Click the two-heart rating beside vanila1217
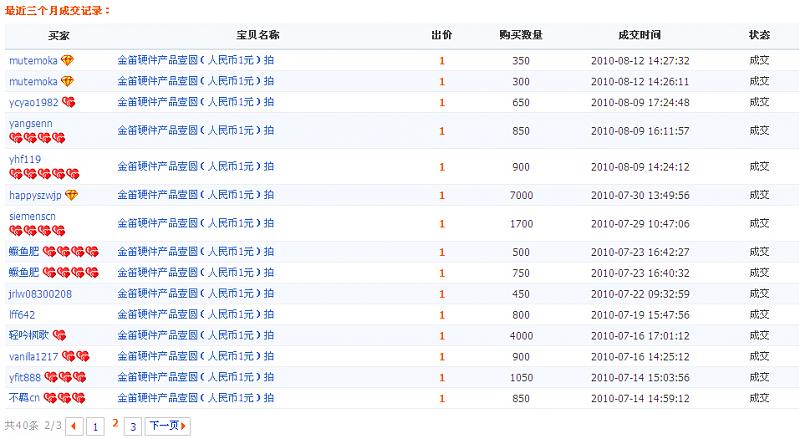The width and height of the screenshot is (800, 439). (x=76, y=356)
